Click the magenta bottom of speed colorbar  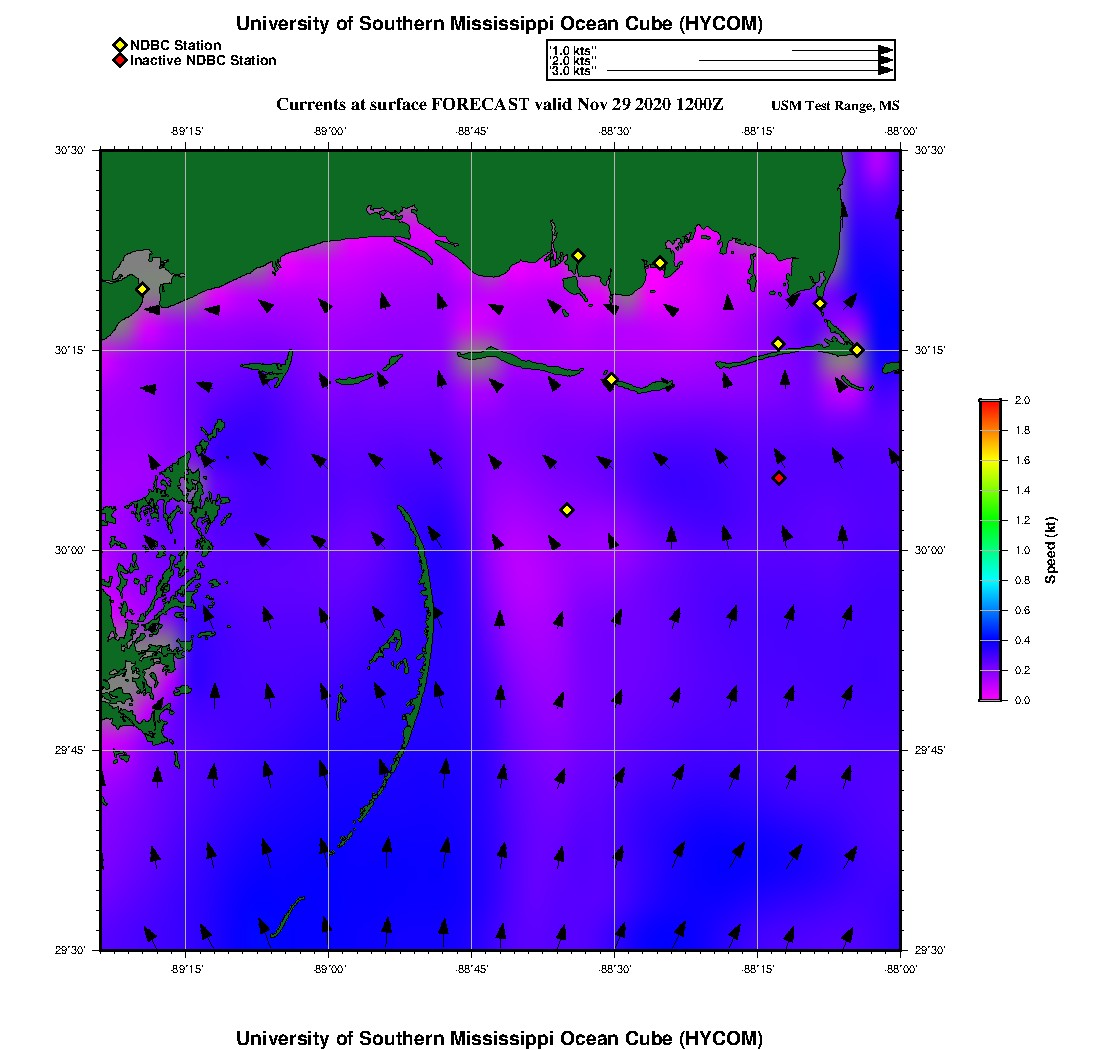991,694
